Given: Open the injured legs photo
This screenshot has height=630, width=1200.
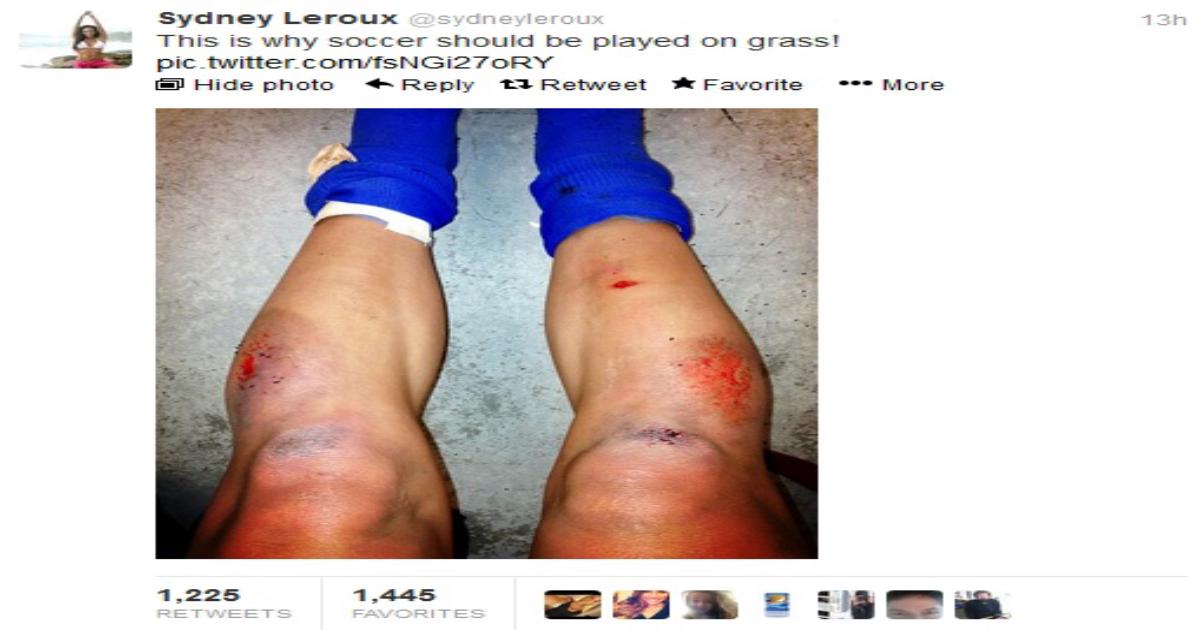Looking at the screenshot, I should pos(486,333).
